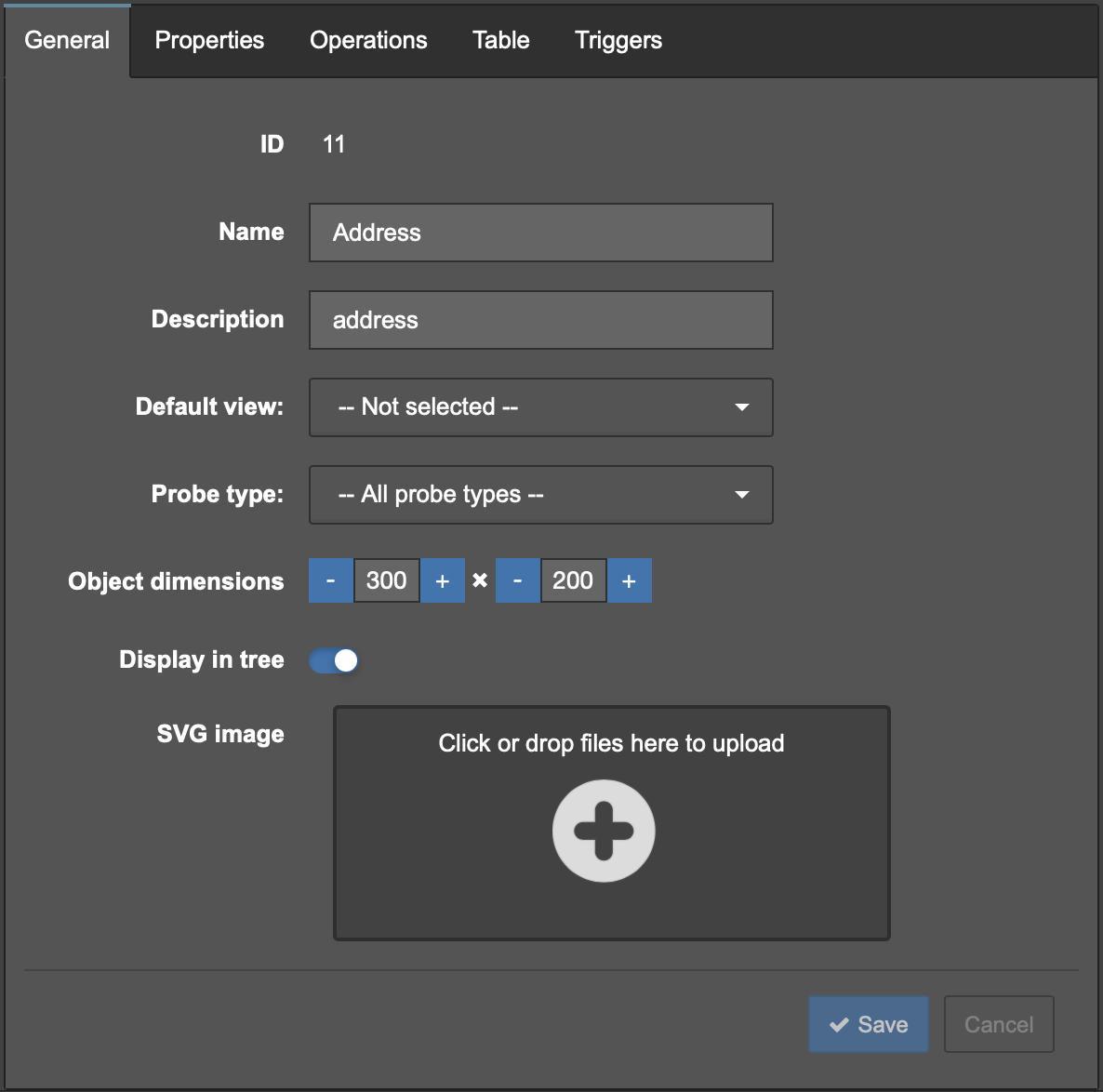1103x1092 pixels.
Task: Open the Probe type dropdown
Action: pos(541,495)
